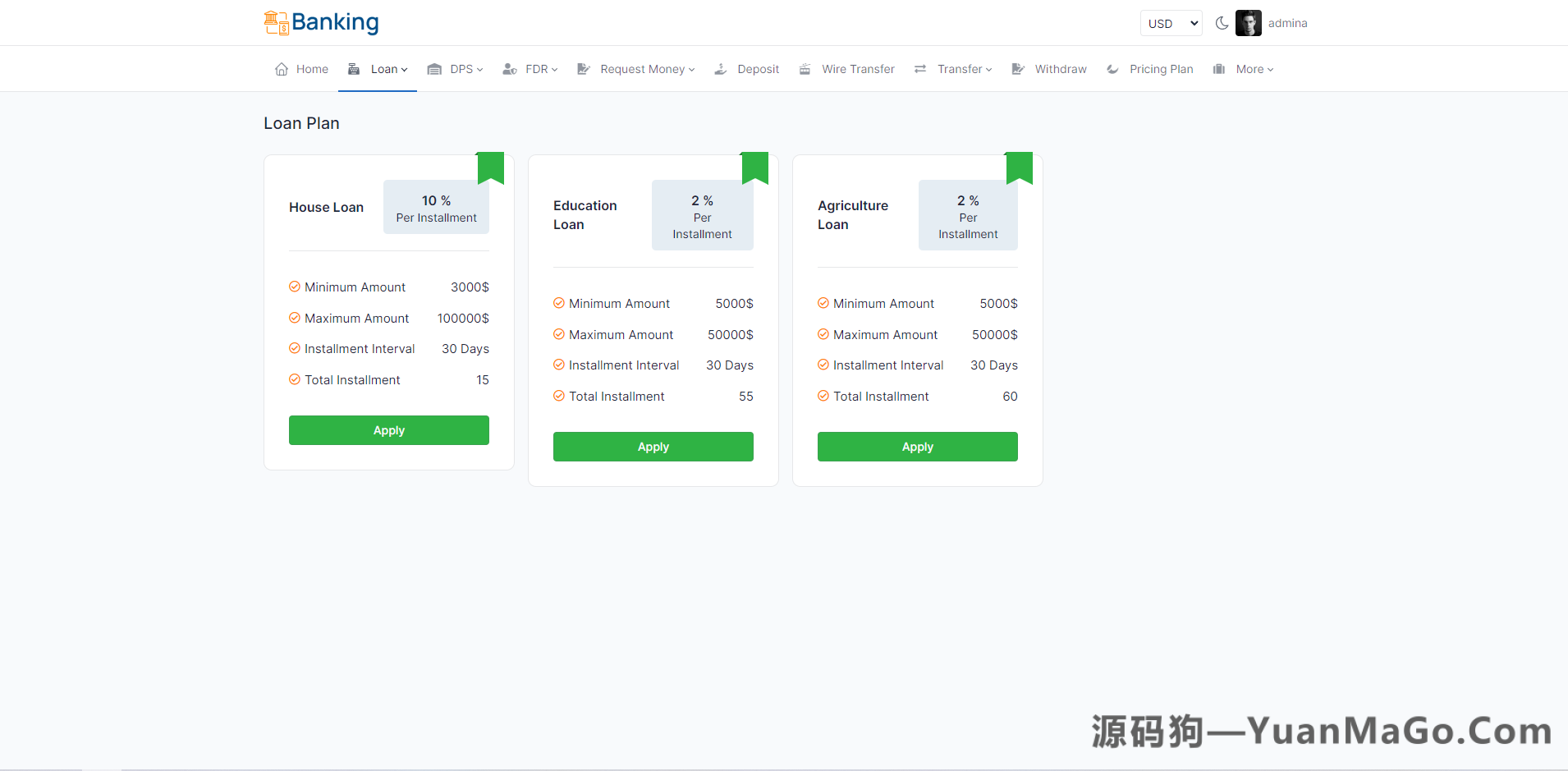Click the green bookmark ribbon on House Loan card
This screenshot has width=1568, height=771.
click(x=491, y=167)
